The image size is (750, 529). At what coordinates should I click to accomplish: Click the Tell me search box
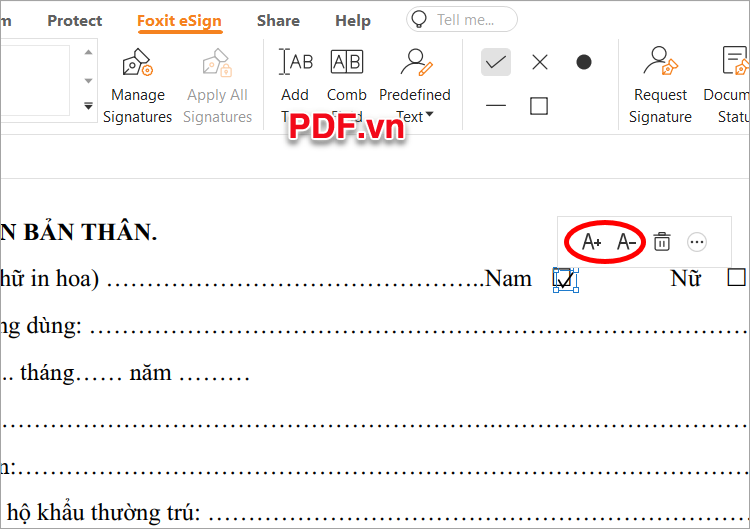point(462,19)
